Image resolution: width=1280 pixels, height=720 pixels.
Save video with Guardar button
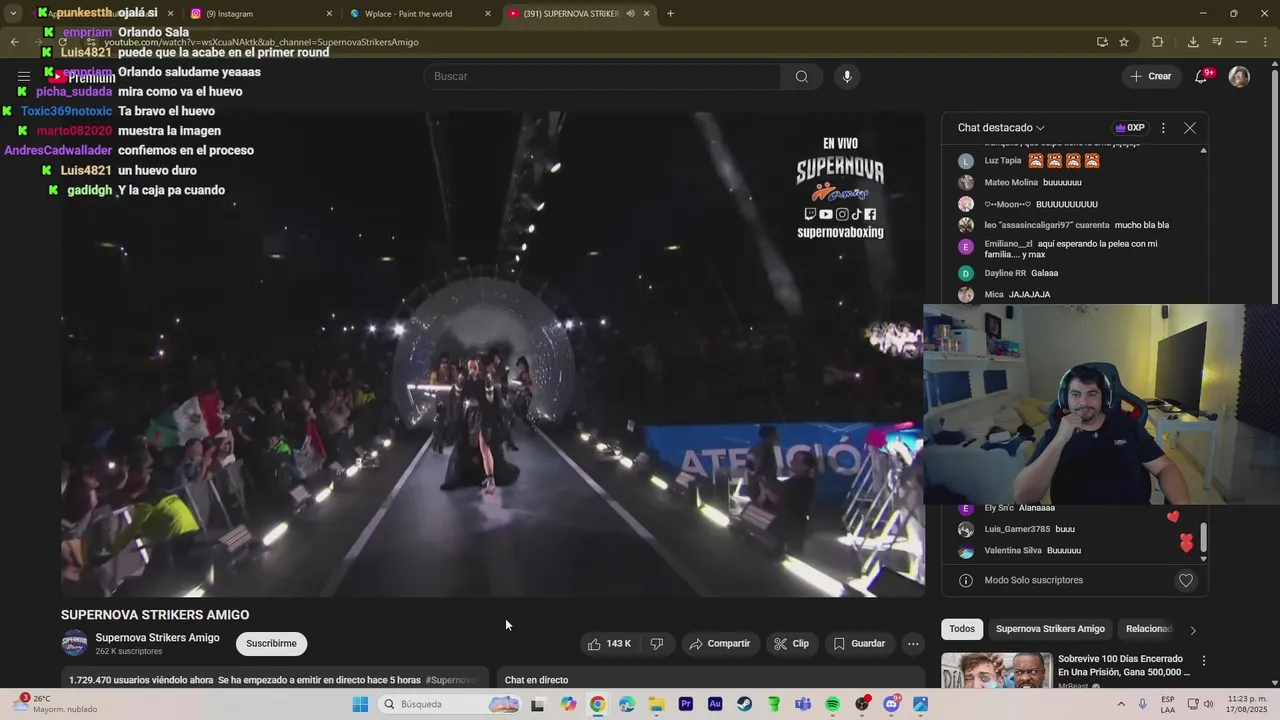point(859,644)
